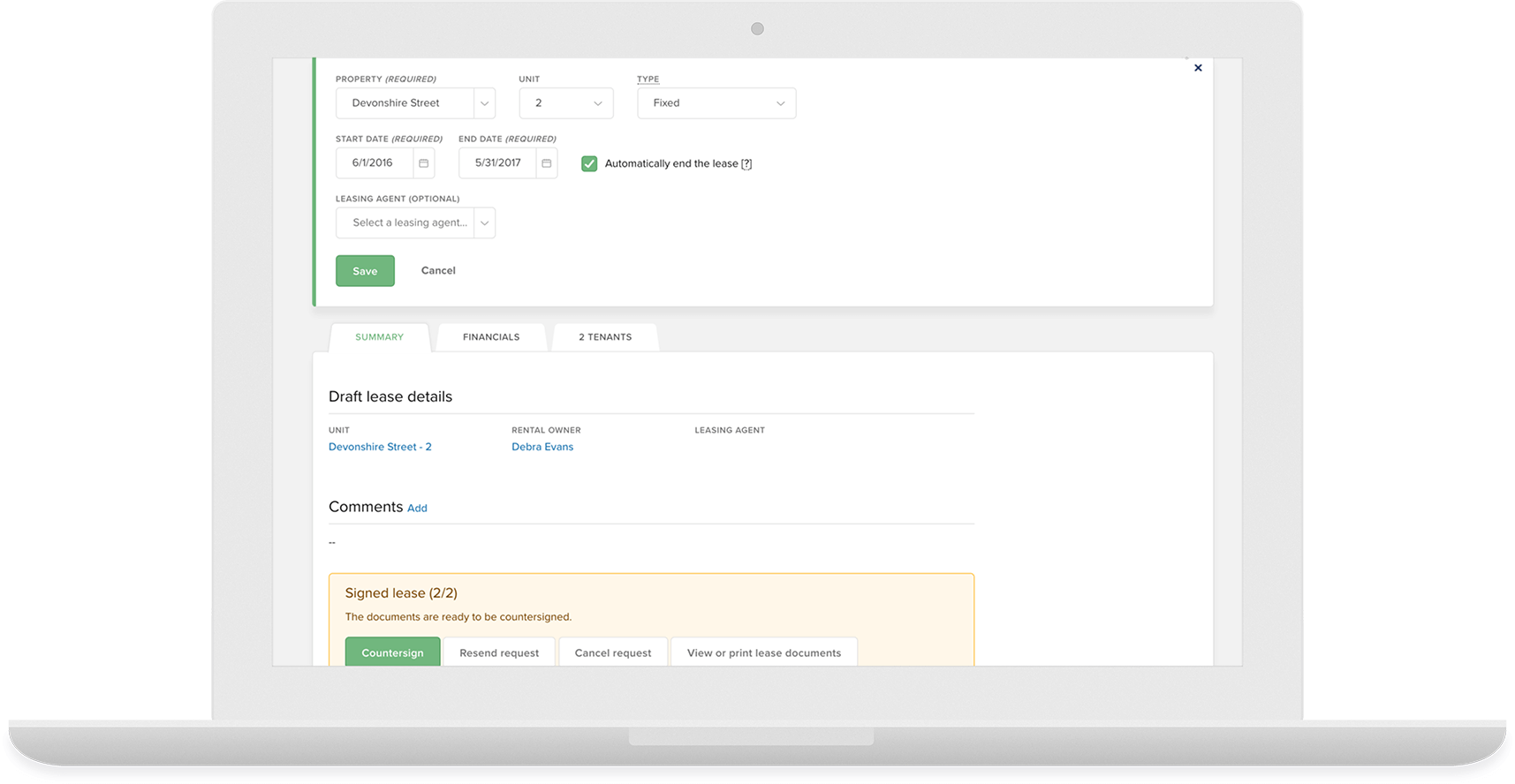The image size is (1515, 784).
Task: Open the Devonshire Street - 2 unit link
Action: [380, 447]
